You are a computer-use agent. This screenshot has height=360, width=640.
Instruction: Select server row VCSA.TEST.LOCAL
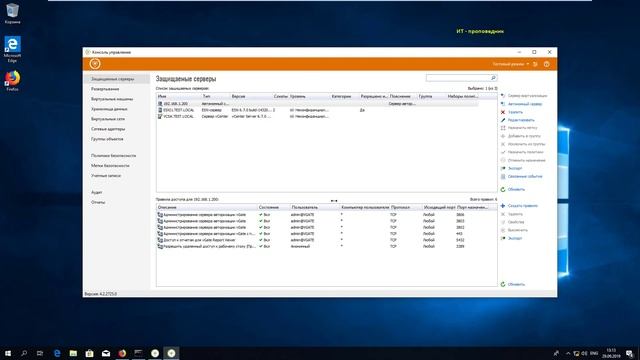click(318, 116)
